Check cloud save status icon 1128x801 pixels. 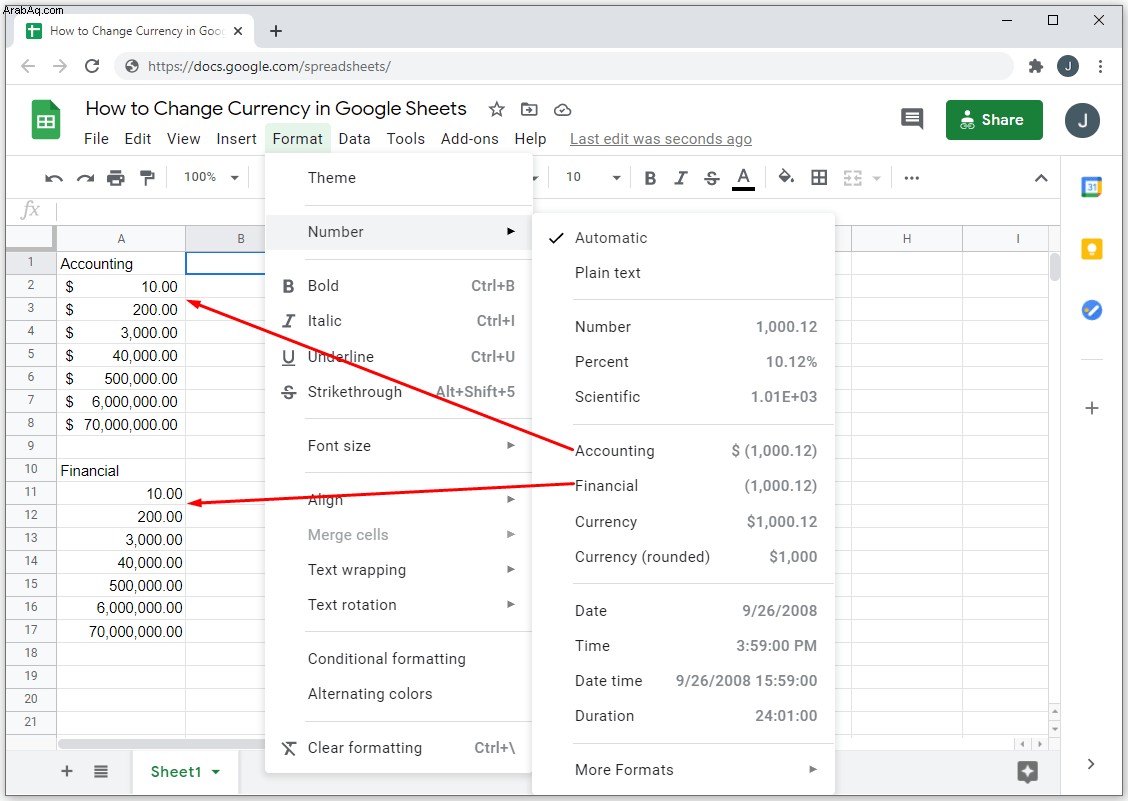click(x=563, y=110)
